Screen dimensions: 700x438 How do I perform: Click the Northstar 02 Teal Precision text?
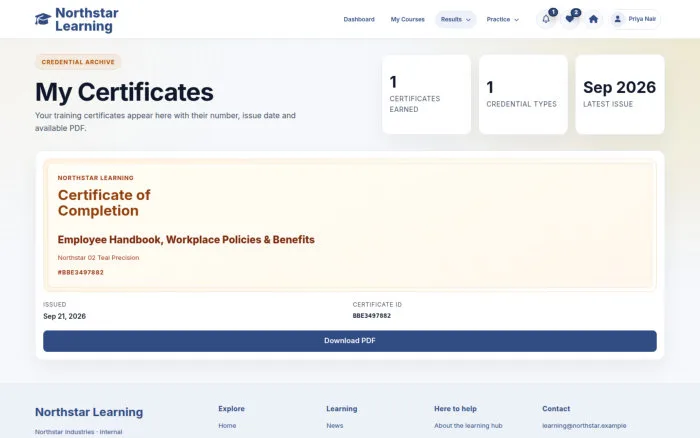pos(98,258)
